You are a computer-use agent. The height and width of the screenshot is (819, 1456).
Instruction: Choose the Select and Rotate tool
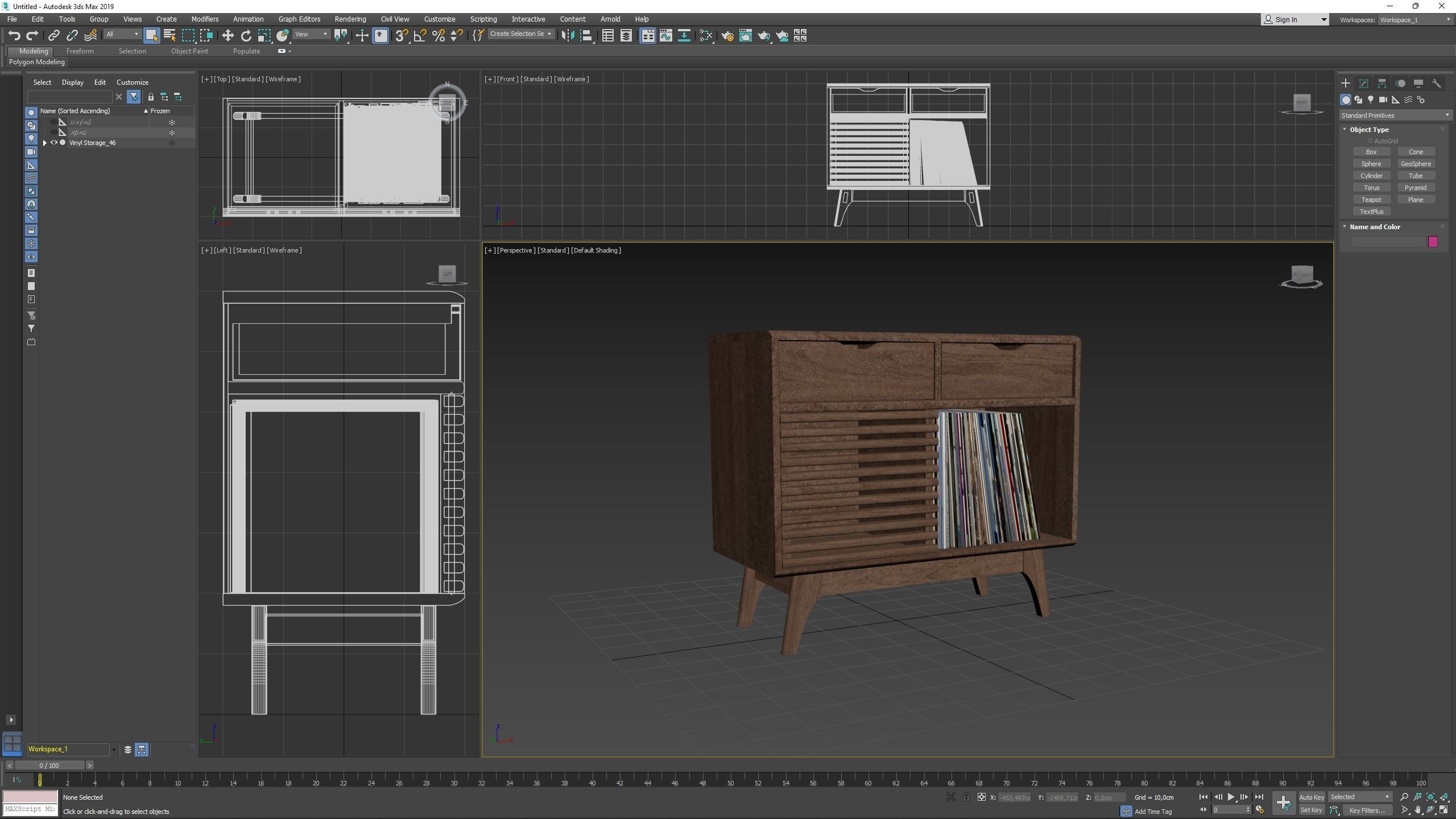(x=246, y=36)
